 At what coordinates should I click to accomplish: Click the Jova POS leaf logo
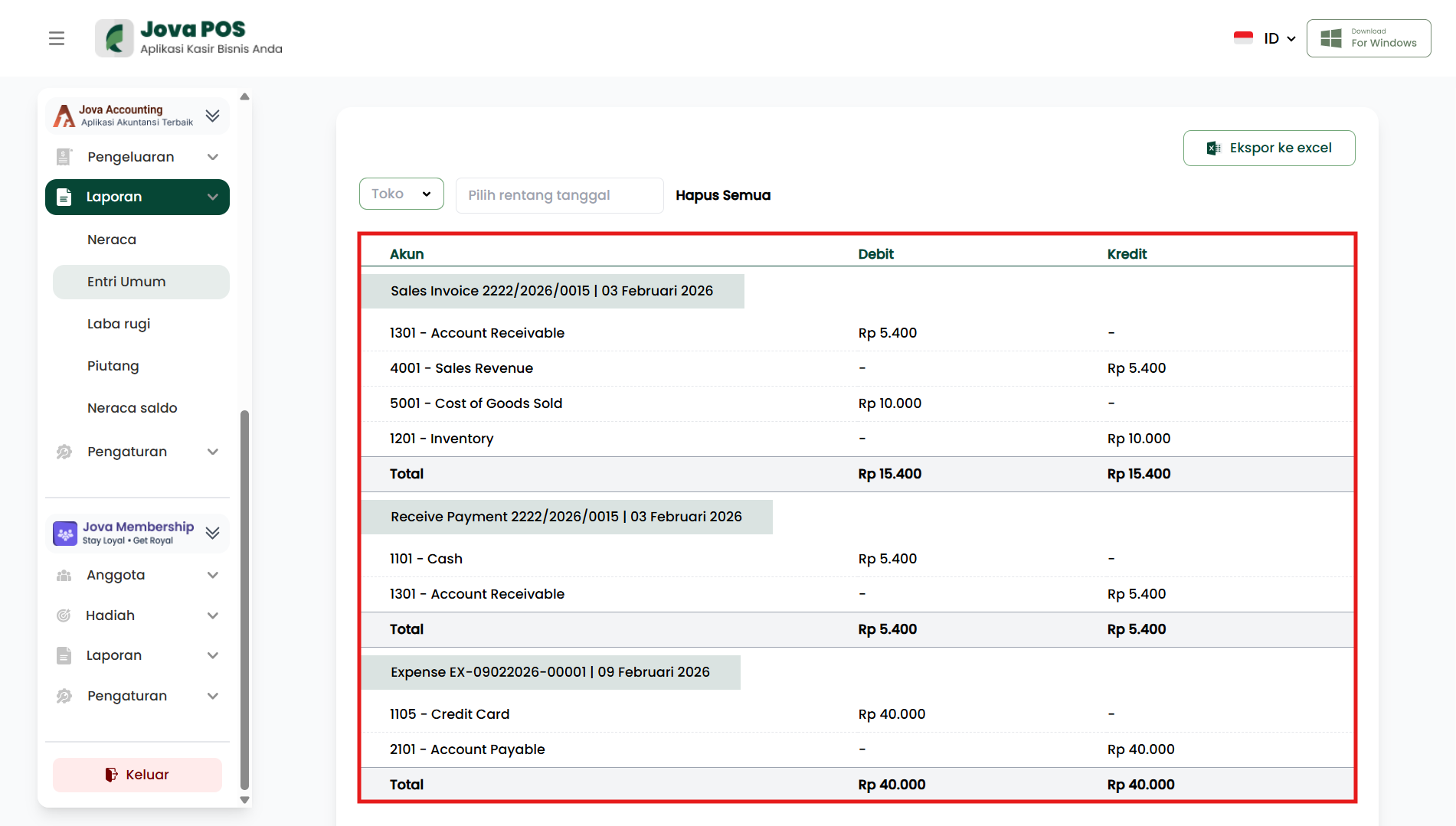pos(115,38)
